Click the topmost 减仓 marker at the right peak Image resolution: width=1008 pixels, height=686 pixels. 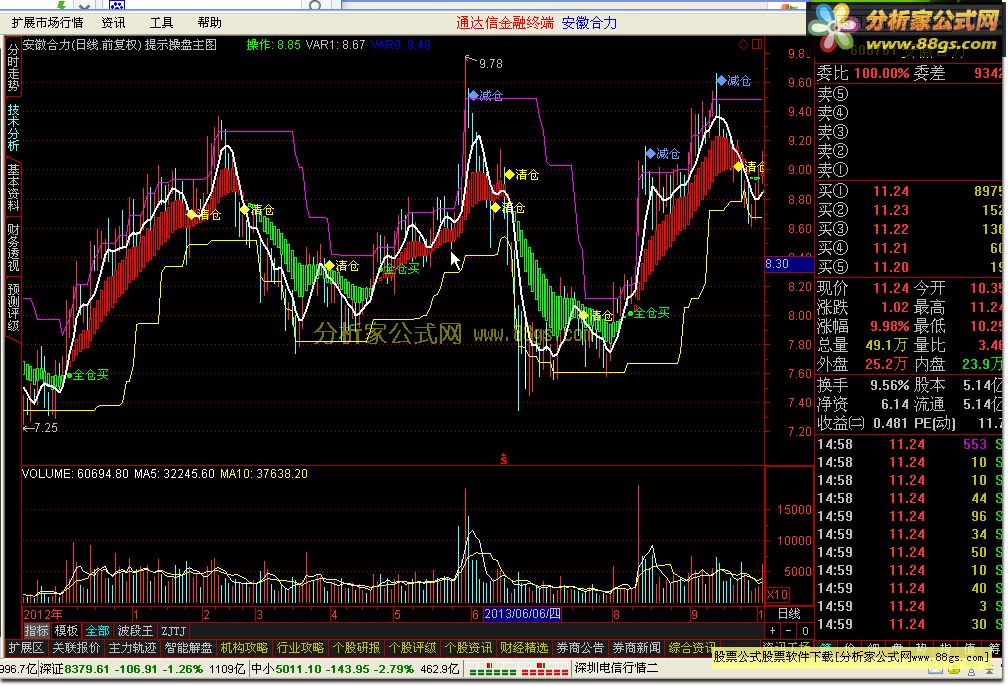[734, 80]
